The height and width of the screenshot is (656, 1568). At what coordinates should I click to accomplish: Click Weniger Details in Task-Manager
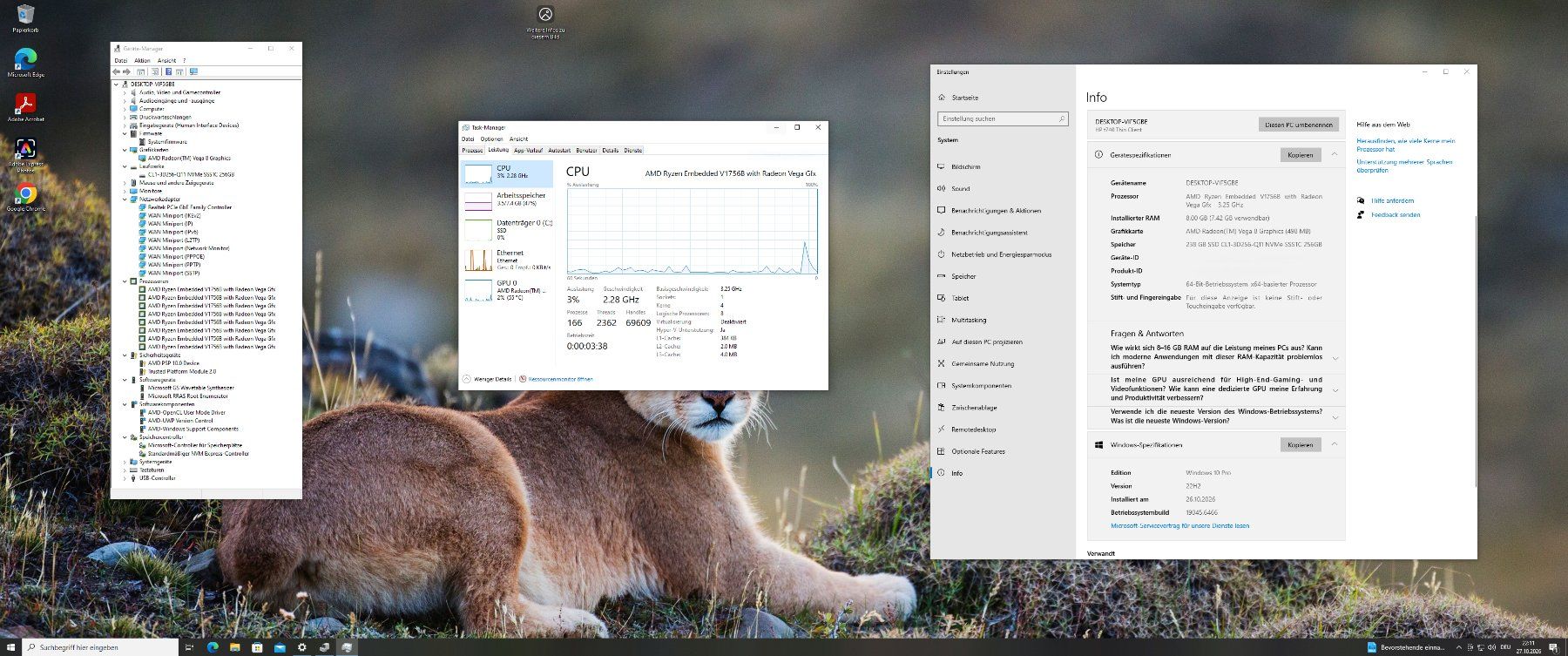point(487,379)
